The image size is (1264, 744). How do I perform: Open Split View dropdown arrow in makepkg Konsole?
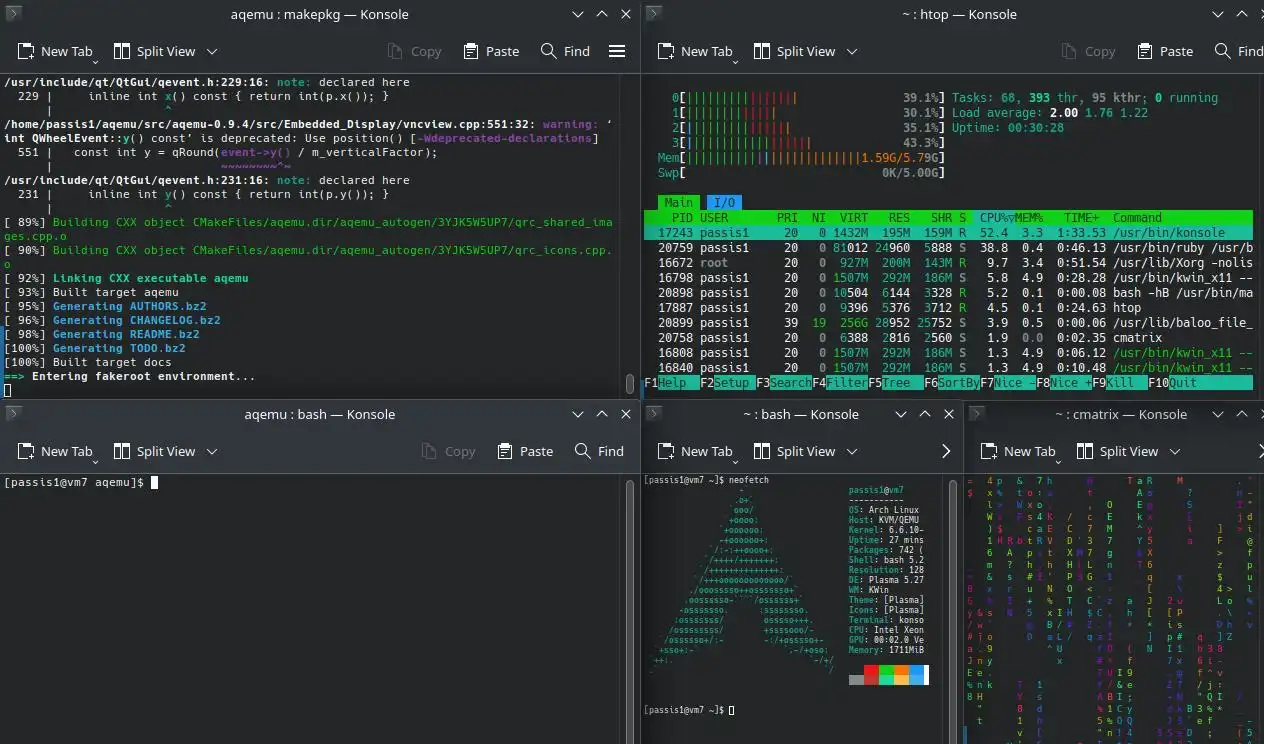(212, 51)
